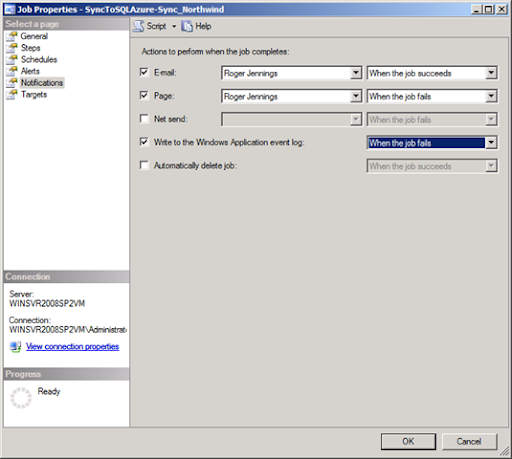The image size is (512, 459).
Task: Click the Cancel button
Action: pyautogui.click(x=469, y=441)
